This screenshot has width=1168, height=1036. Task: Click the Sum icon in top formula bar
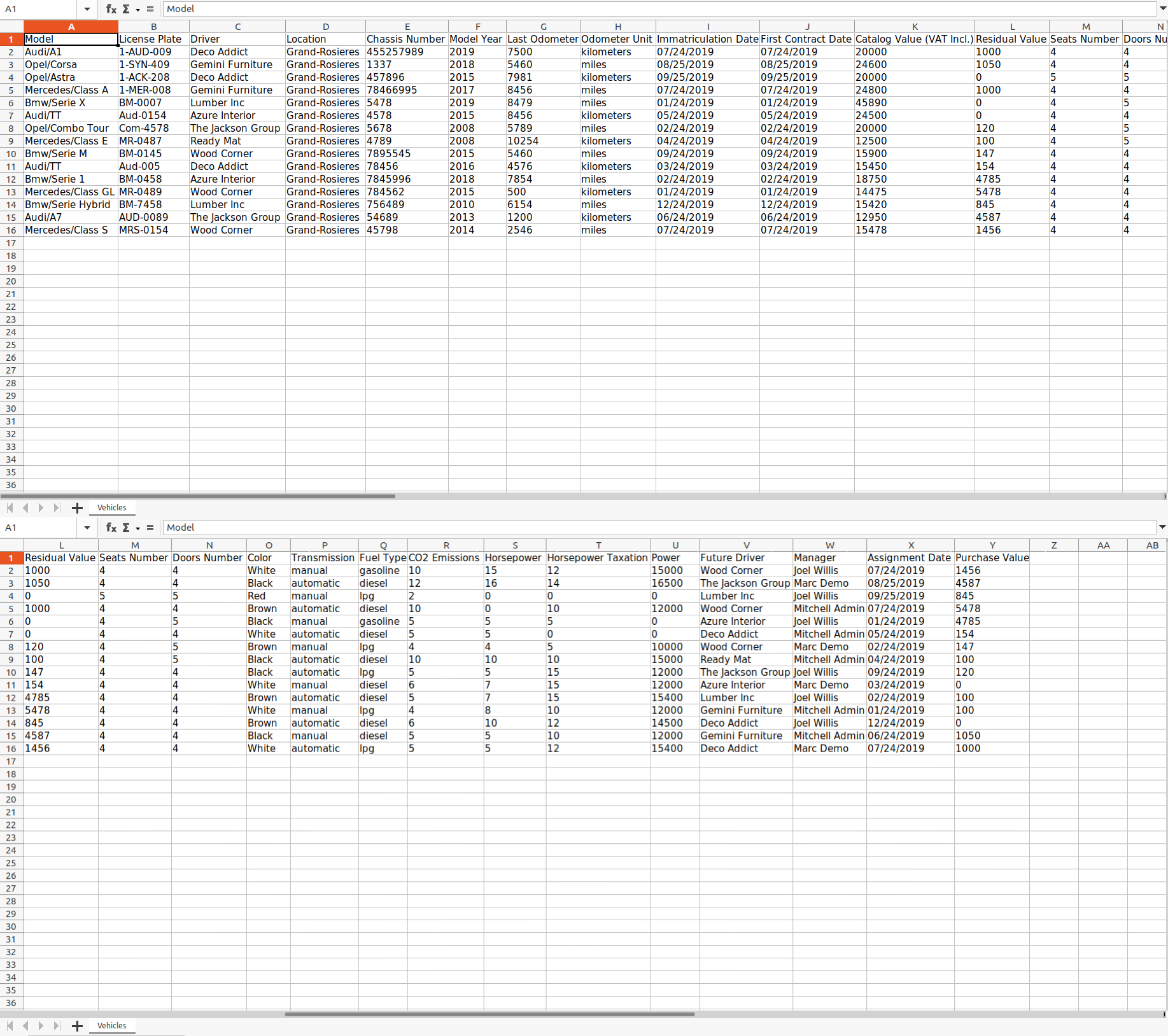126,9
